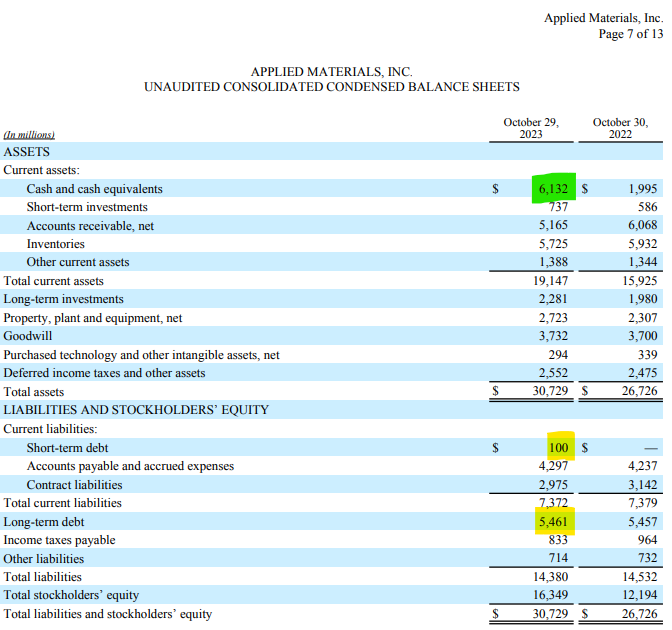Click the 'ASSETS' section heading
Screen dimensions: 672x630
coord(27,152)
